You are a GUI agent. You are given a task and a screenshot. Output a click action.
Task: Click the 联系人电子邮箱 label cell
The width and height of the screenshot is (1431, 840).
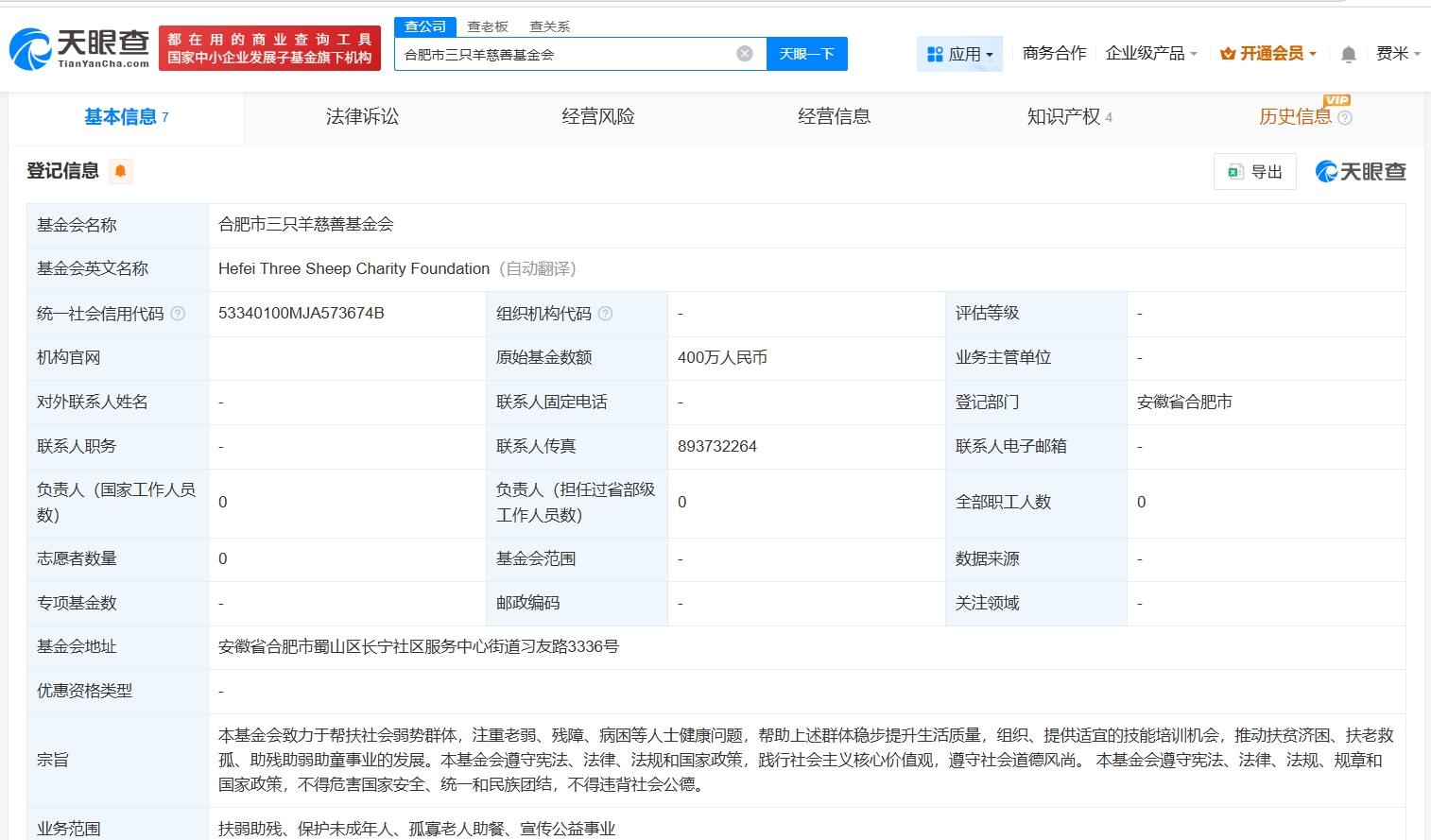click(1036, 447)
